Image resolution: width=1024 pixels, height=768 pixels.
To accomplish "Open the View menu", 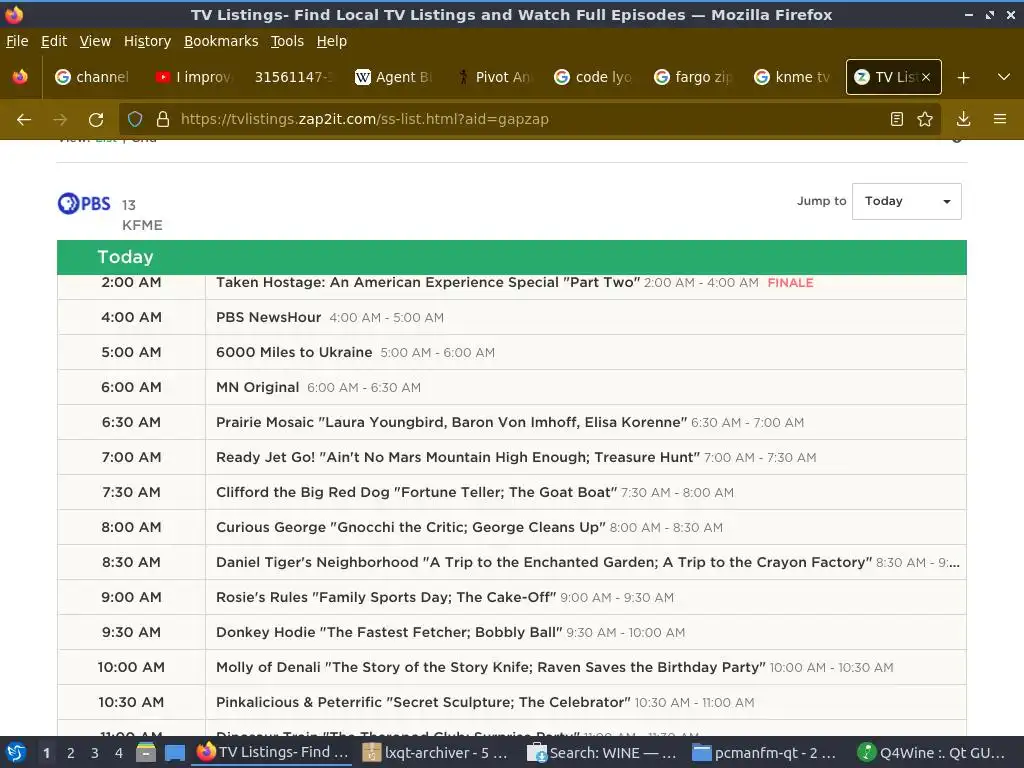I will [x=95, y=41].
